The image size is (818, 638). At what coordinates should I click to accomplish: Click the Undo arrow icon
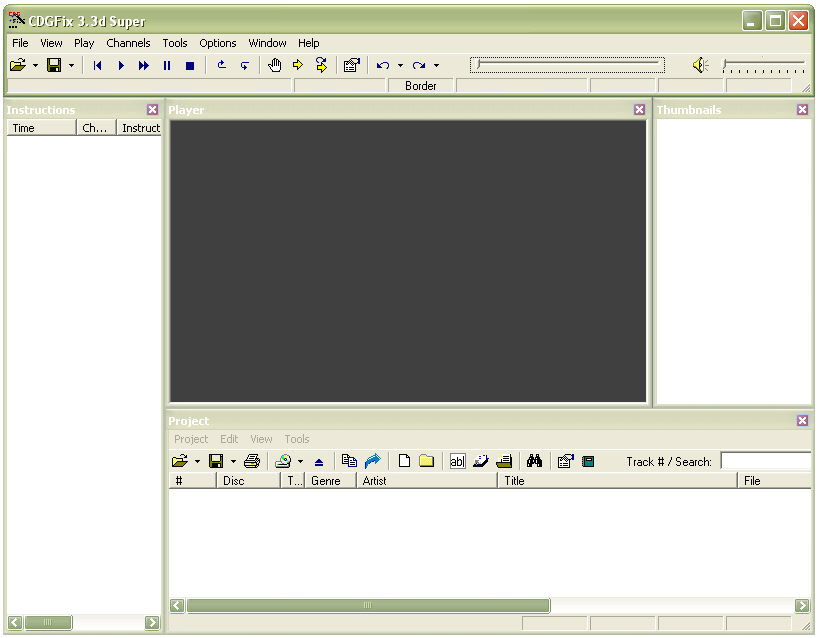(x=383, y=66)
